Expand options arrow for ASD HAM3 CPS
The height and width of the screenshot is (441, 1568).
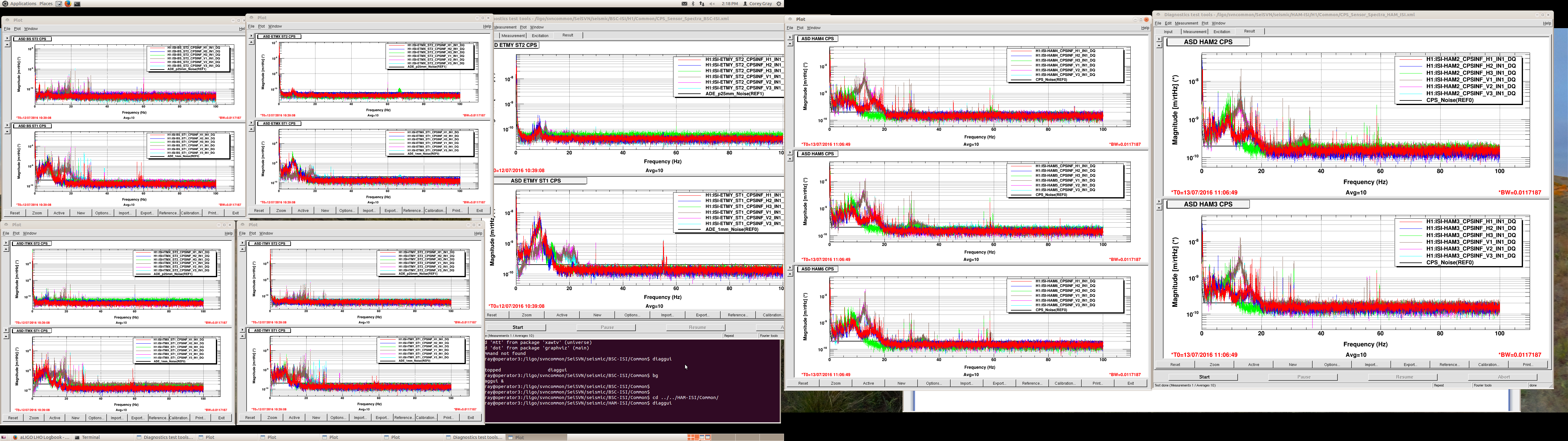point(1159,202)
